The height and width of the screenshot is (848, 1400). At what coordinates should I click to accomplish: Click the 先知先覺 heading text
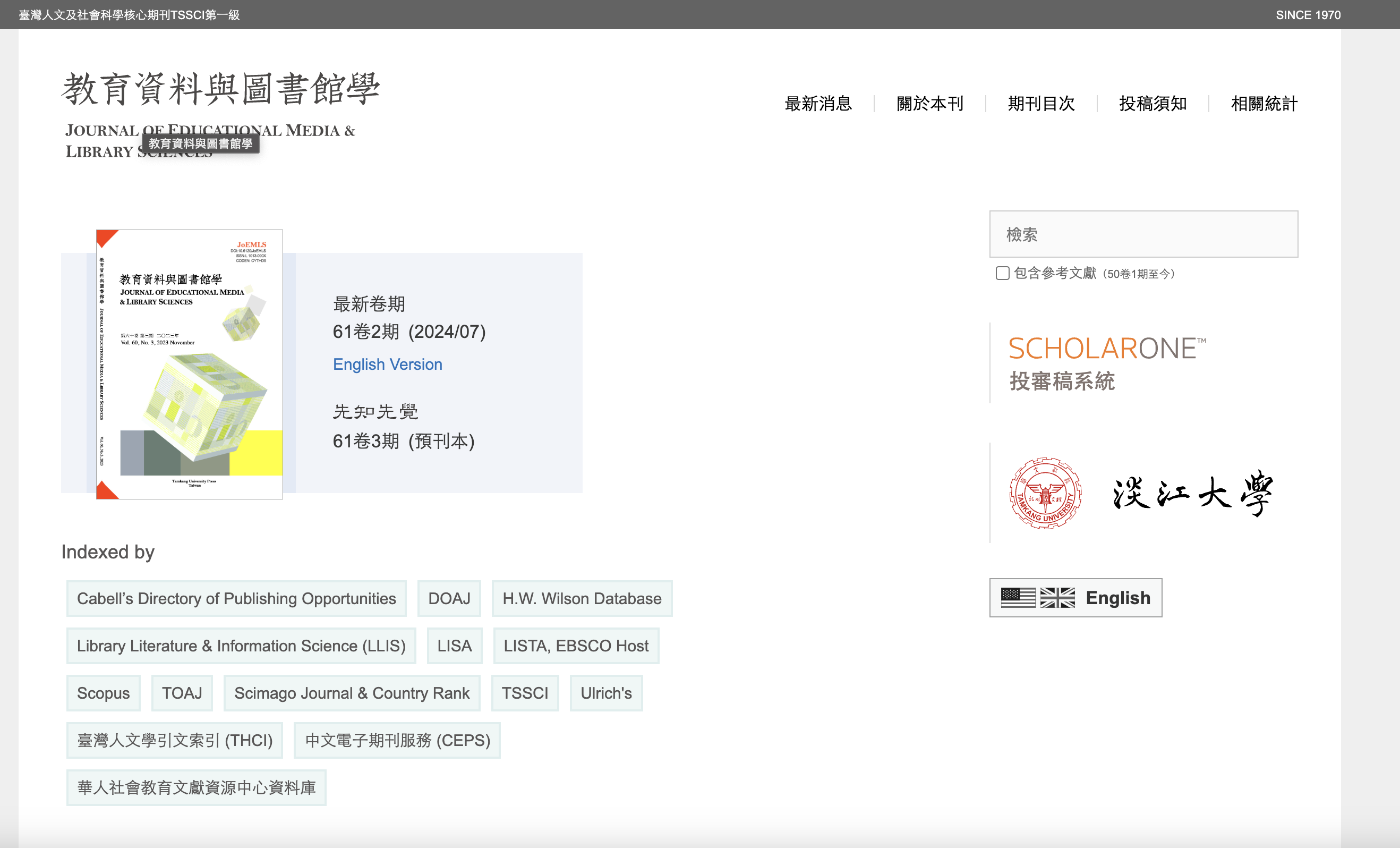(x=375, y=411)
